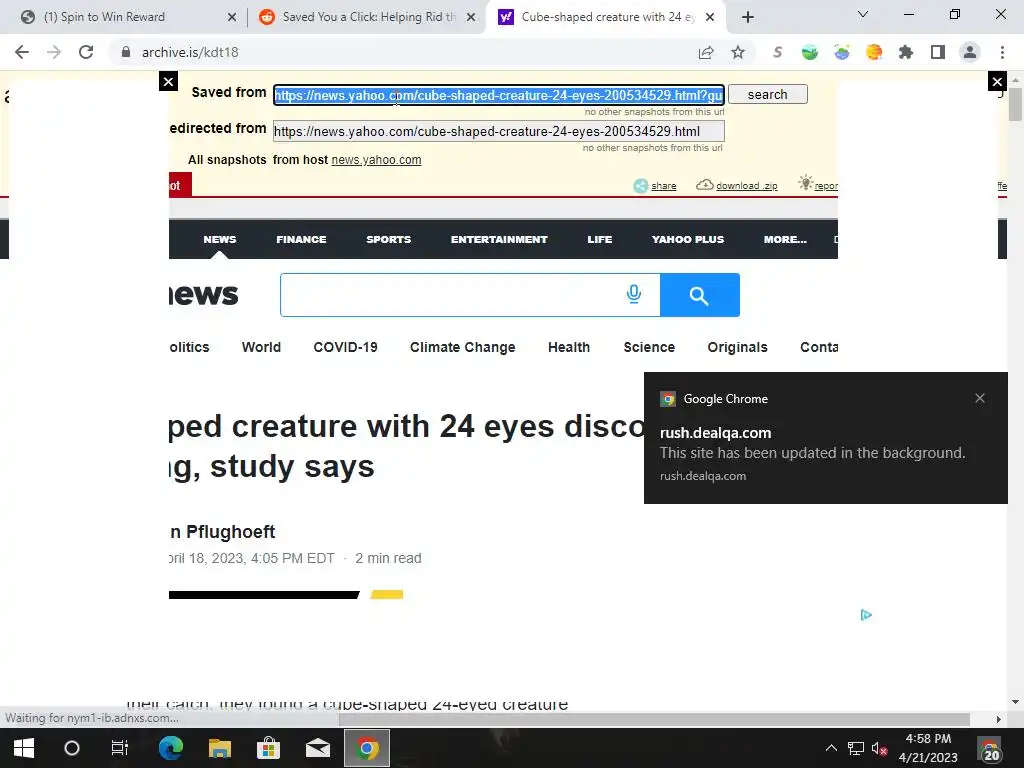Click the right black X on banner

997,82
